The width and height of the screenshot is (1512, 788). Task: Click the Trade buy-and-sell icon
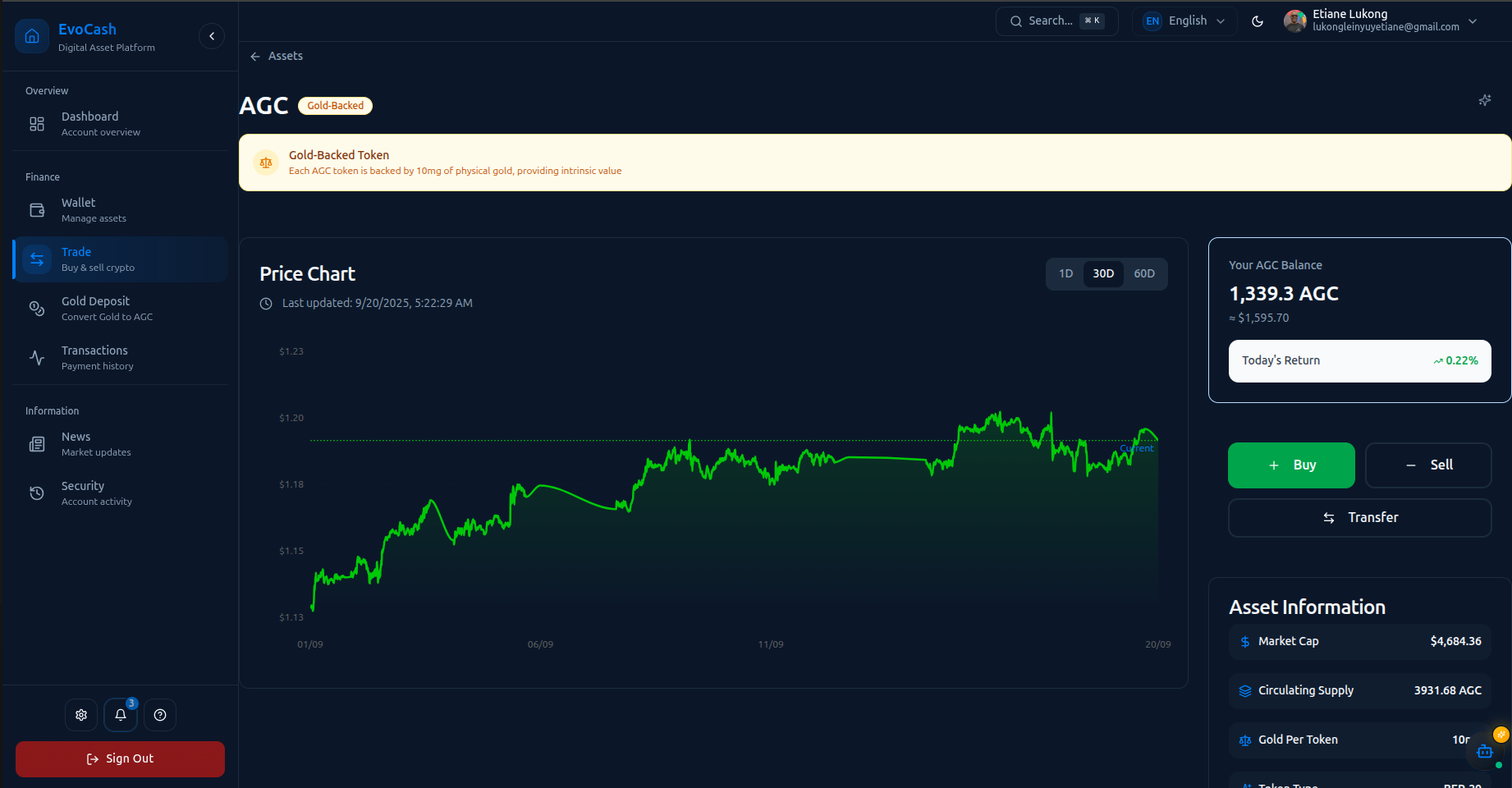coord(36,259)
